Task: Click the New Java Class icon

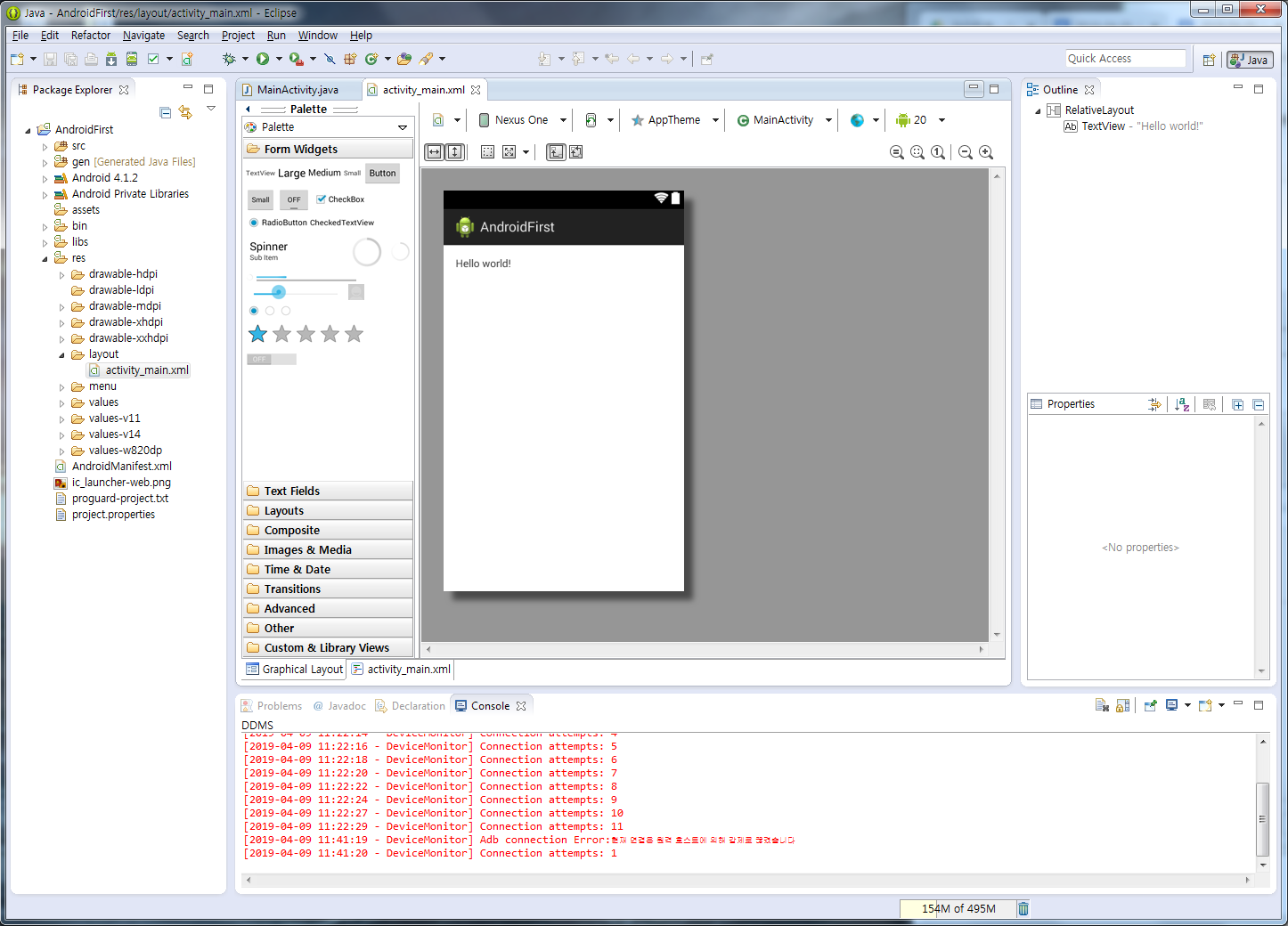Action: click(371, 59)
